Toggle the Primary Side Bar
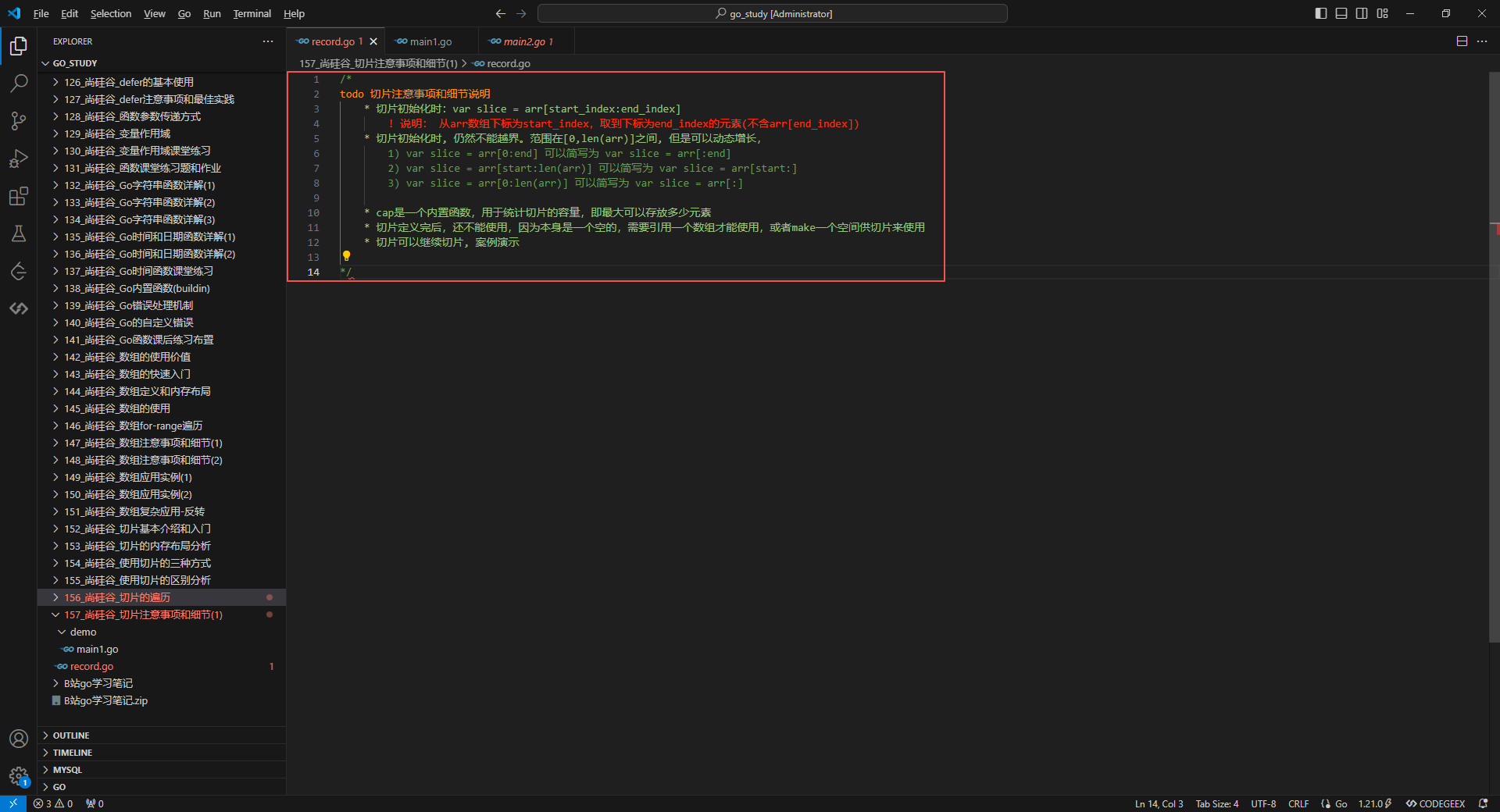 click(1321, 13)
